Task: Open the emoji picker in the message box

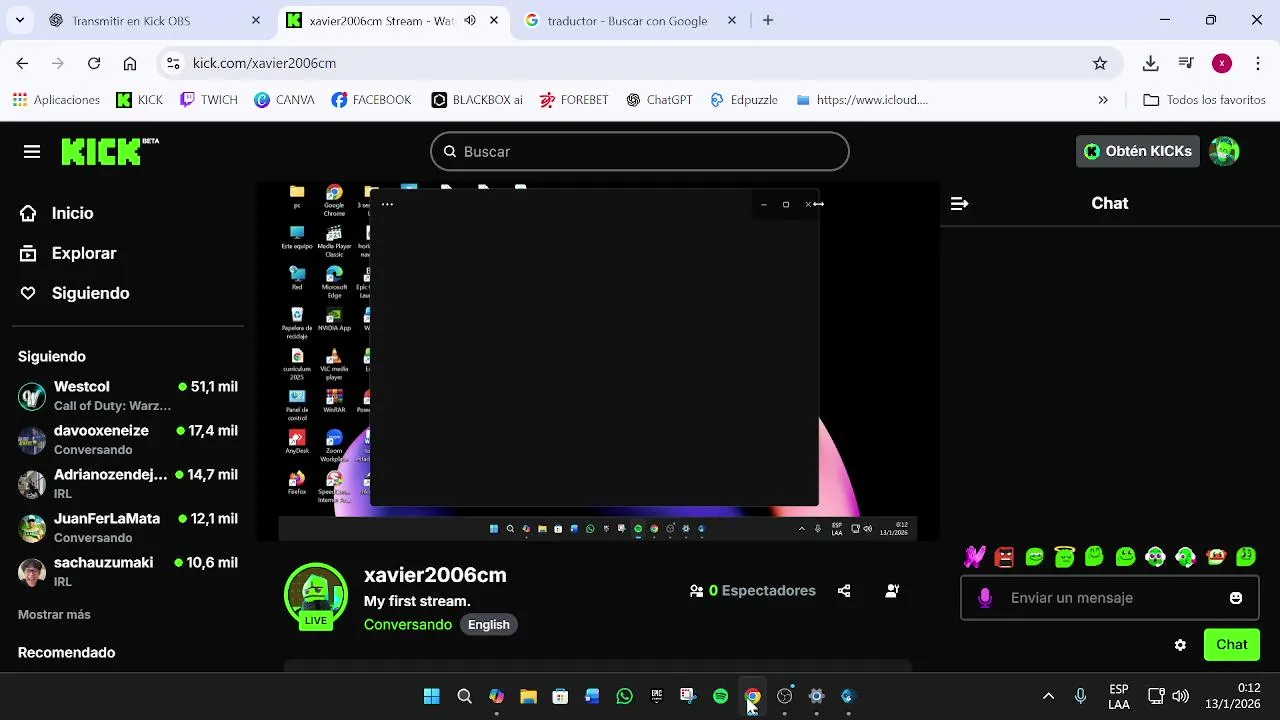Action: [1236, 598]
